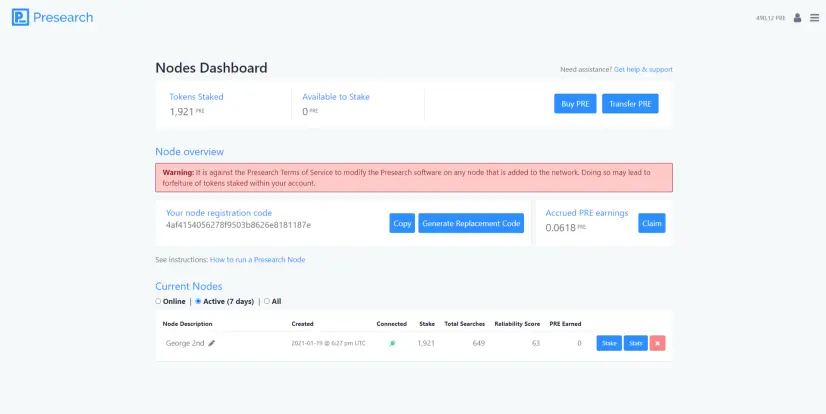Select the Active (7 days) filter
The height and width of the screenshot is (414, 826).
198,301
